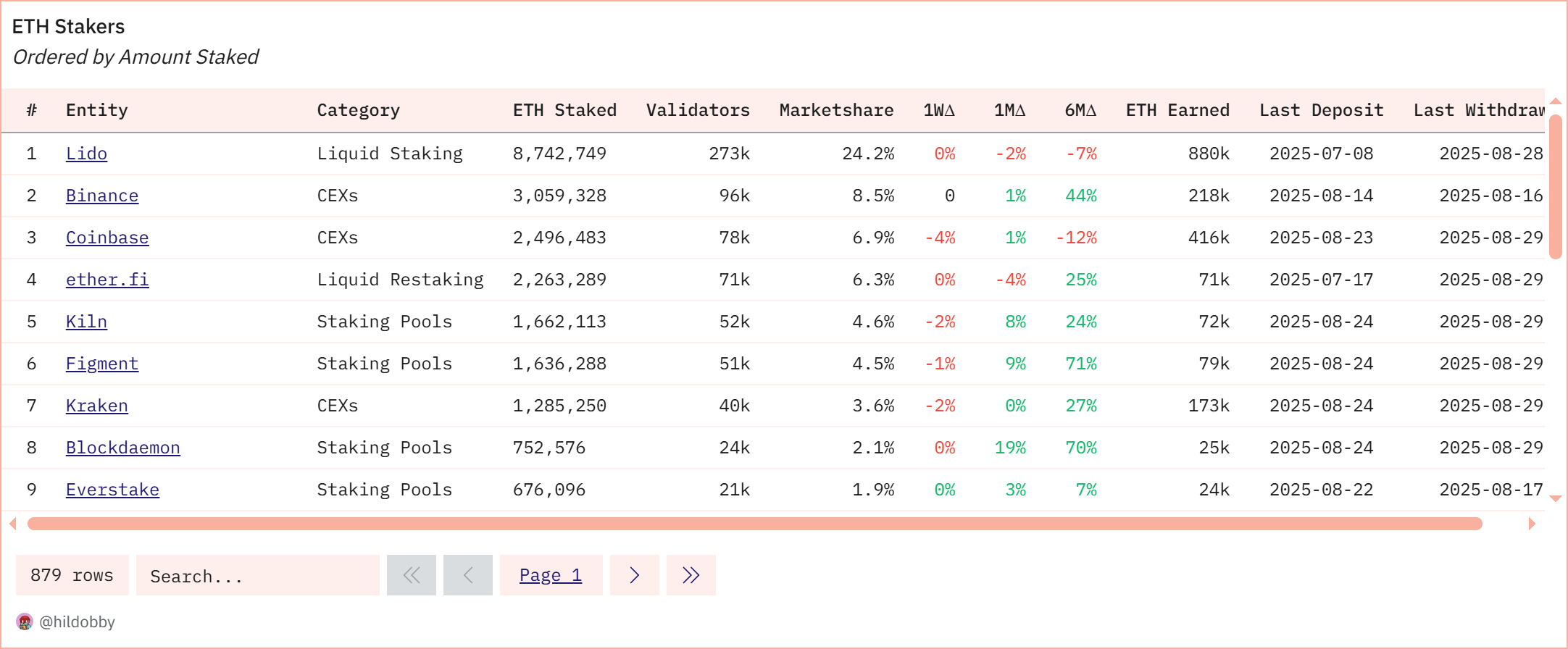Sort rows by the Validators header
The width and height of the screenshot is (1568, 649).
(x=697, y=109)
